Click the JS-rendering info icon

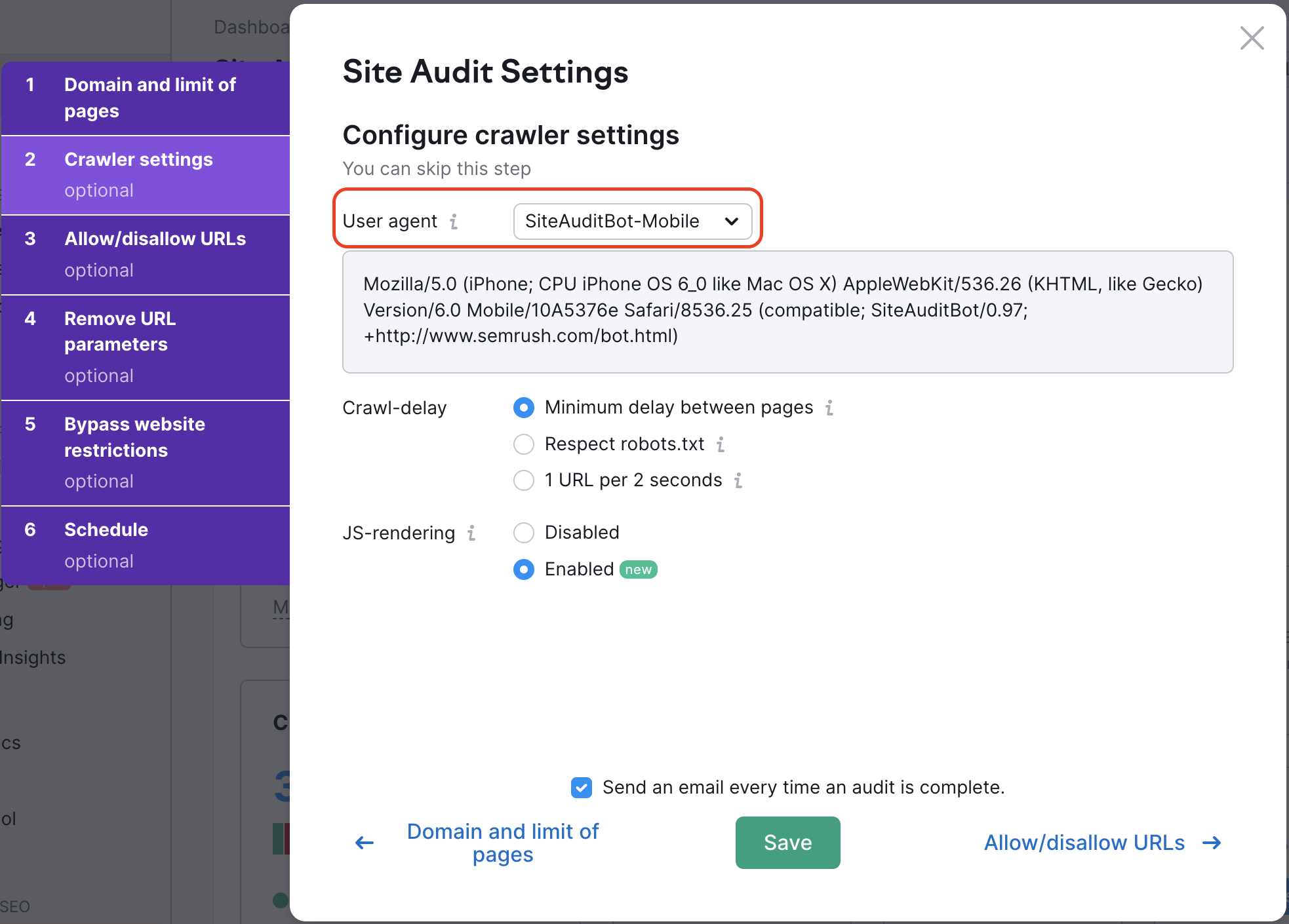pyautogui.click(x=471, y=533)
